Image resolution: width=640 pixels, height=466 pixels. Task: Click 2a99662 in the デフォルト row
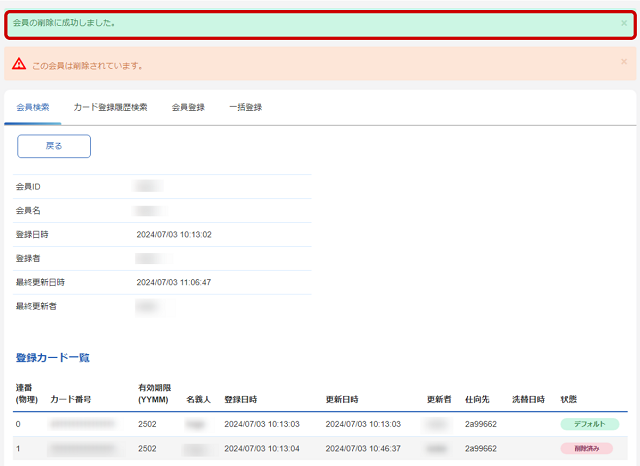[480, 424]
